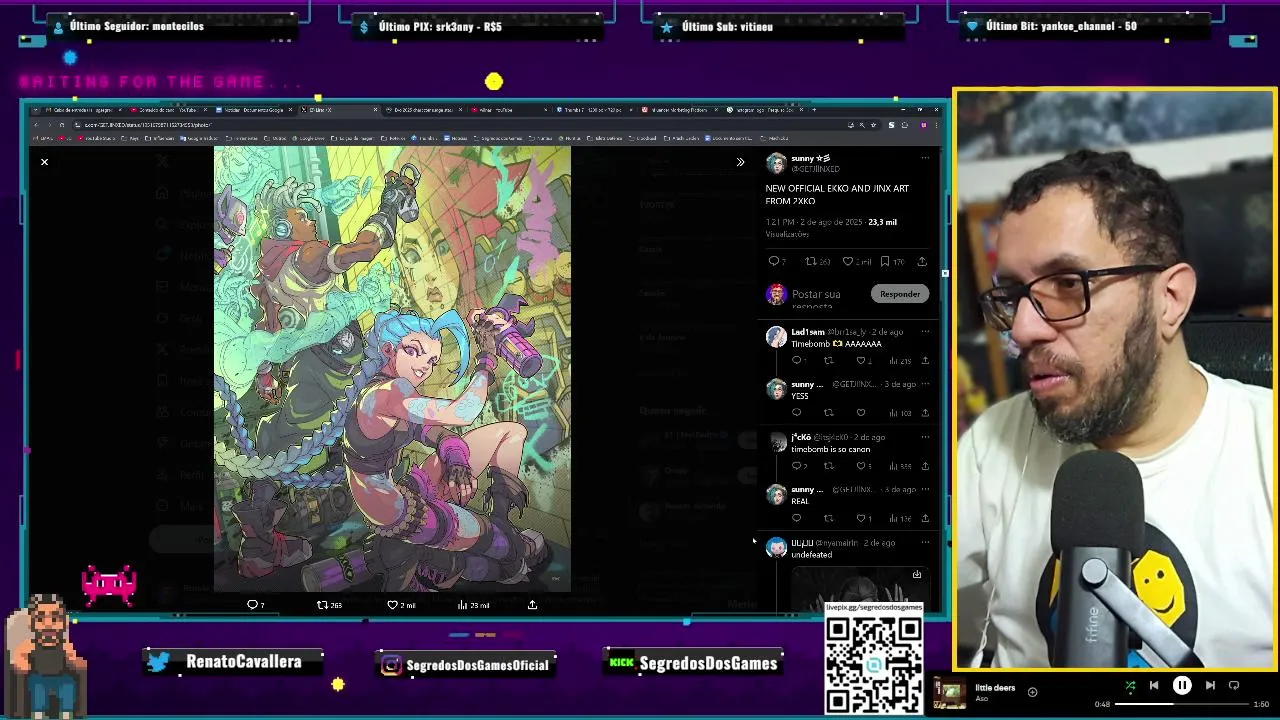Click the Ekko and Jinx artwork image
Viewport: 1280px width, 720px height.
[392, 369]
